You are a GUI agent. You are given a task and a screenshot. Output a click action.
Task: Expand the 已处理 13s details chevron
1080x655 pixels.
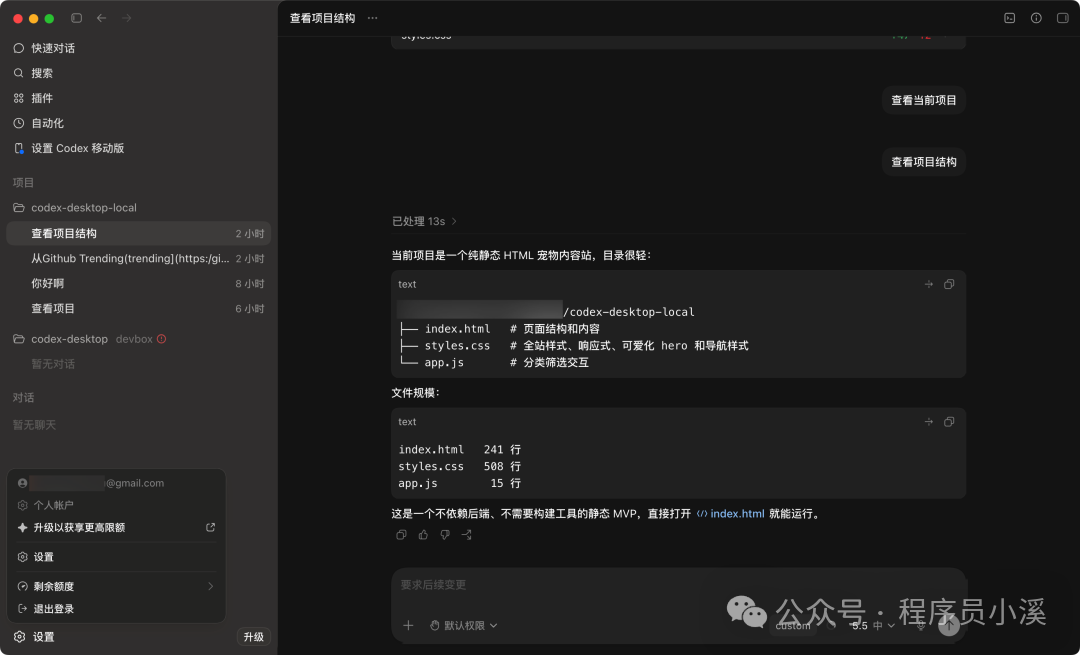tap(454, 221)
